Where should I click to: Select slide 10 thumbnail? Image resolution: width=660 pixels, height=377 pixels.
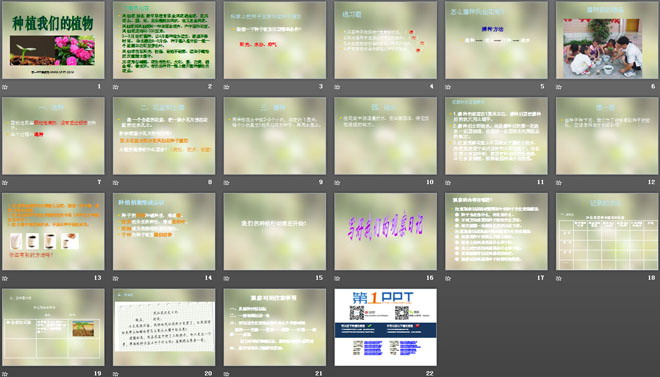point(385,136)
